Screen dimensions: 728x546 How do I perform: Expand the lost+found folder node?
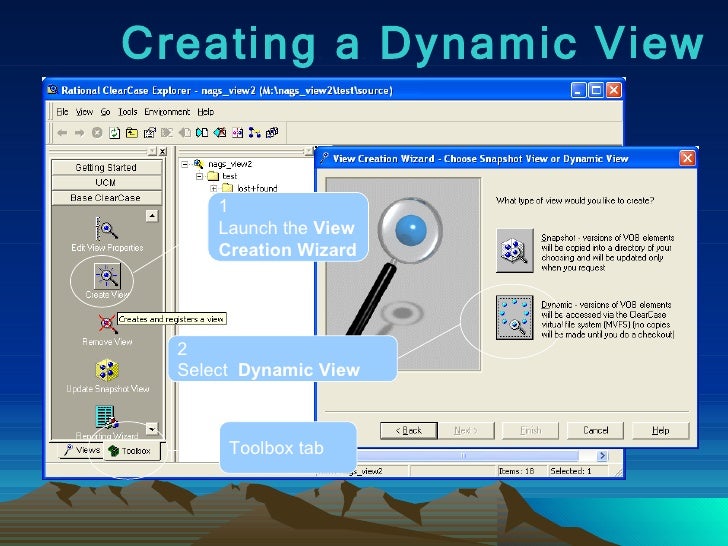[214, 188]
